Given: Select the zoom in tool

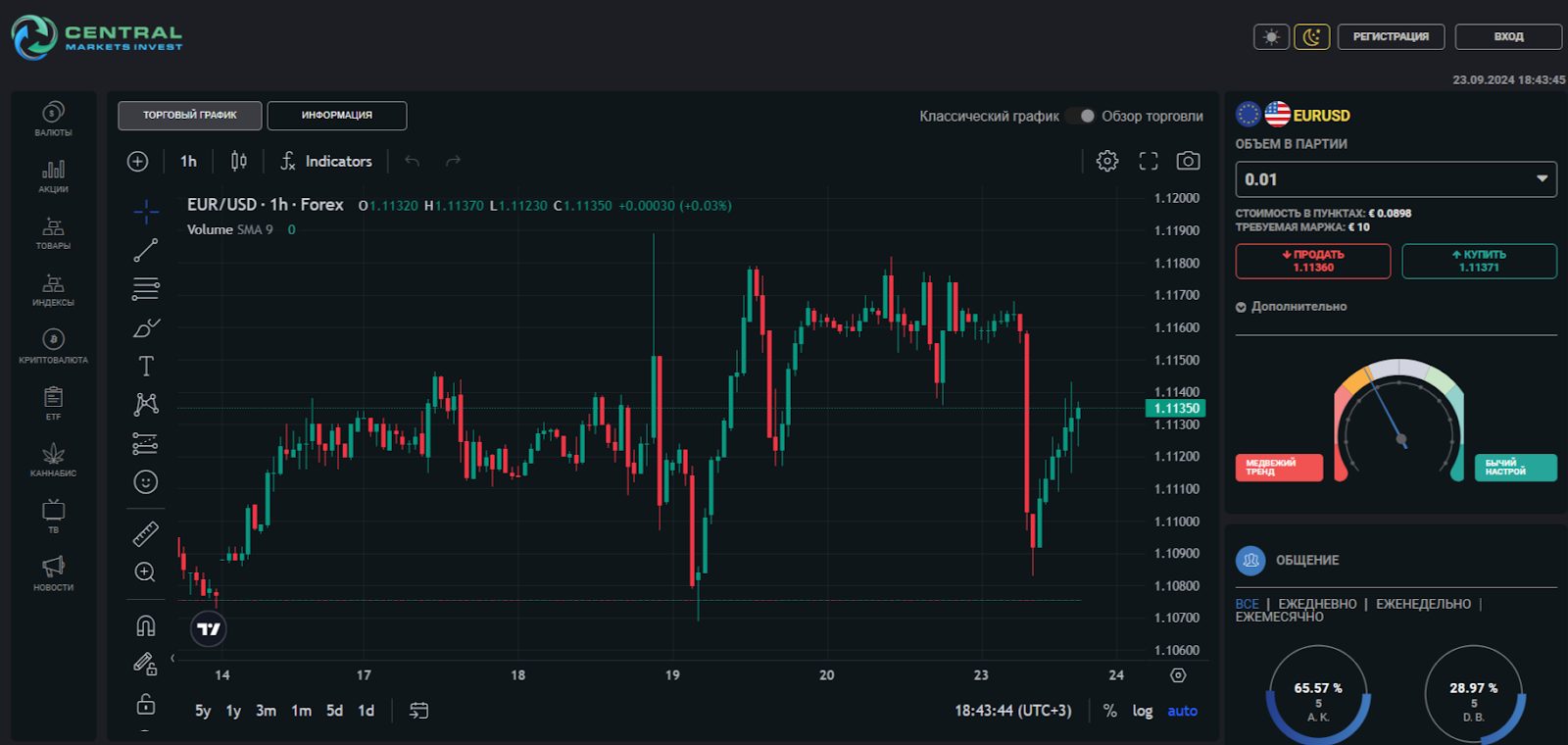Looking at the screenshot, I should tap(146, 571).
